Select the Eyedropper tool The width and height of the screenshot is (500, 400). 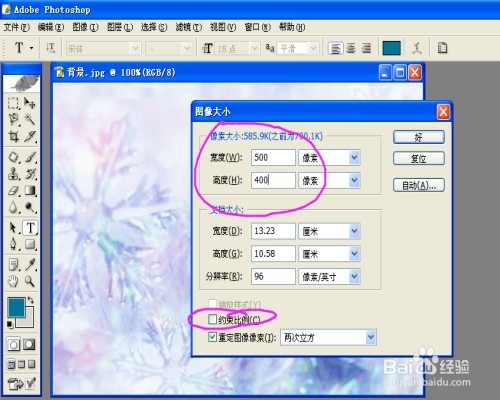[x=30, y=265]
